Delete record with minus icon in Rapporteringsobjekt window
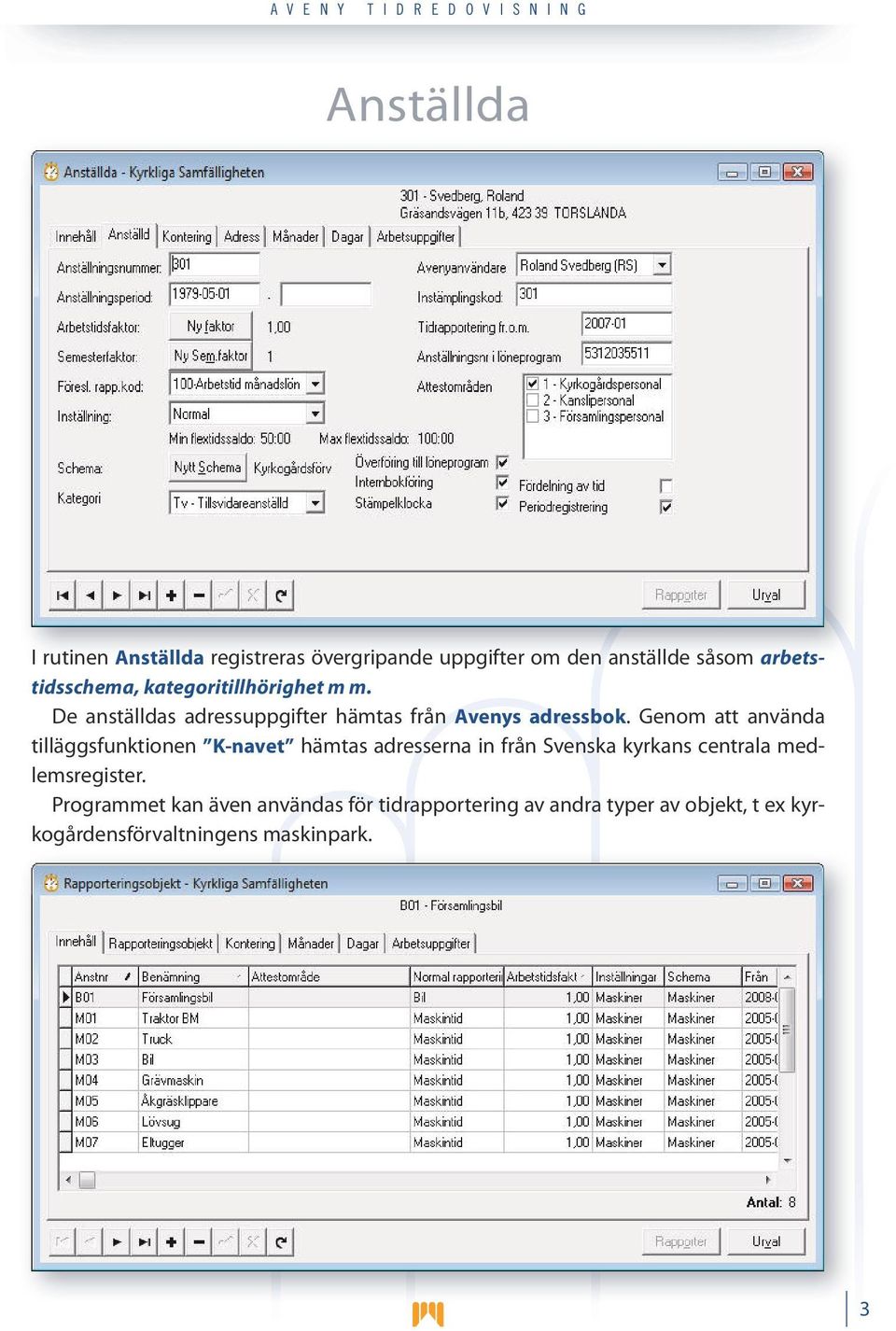The height and width of the screenshot is (1331, 896). [199, 1241]
